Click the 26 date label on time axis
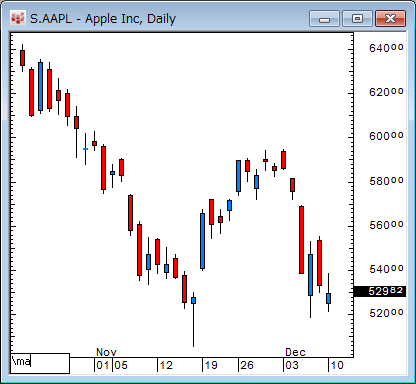Viewport: 416px width, 384px height. 247,365
